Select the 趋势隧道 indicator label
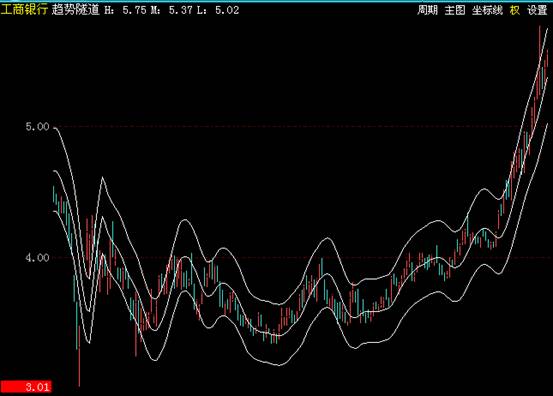553x396 pixels. point(76,10)
